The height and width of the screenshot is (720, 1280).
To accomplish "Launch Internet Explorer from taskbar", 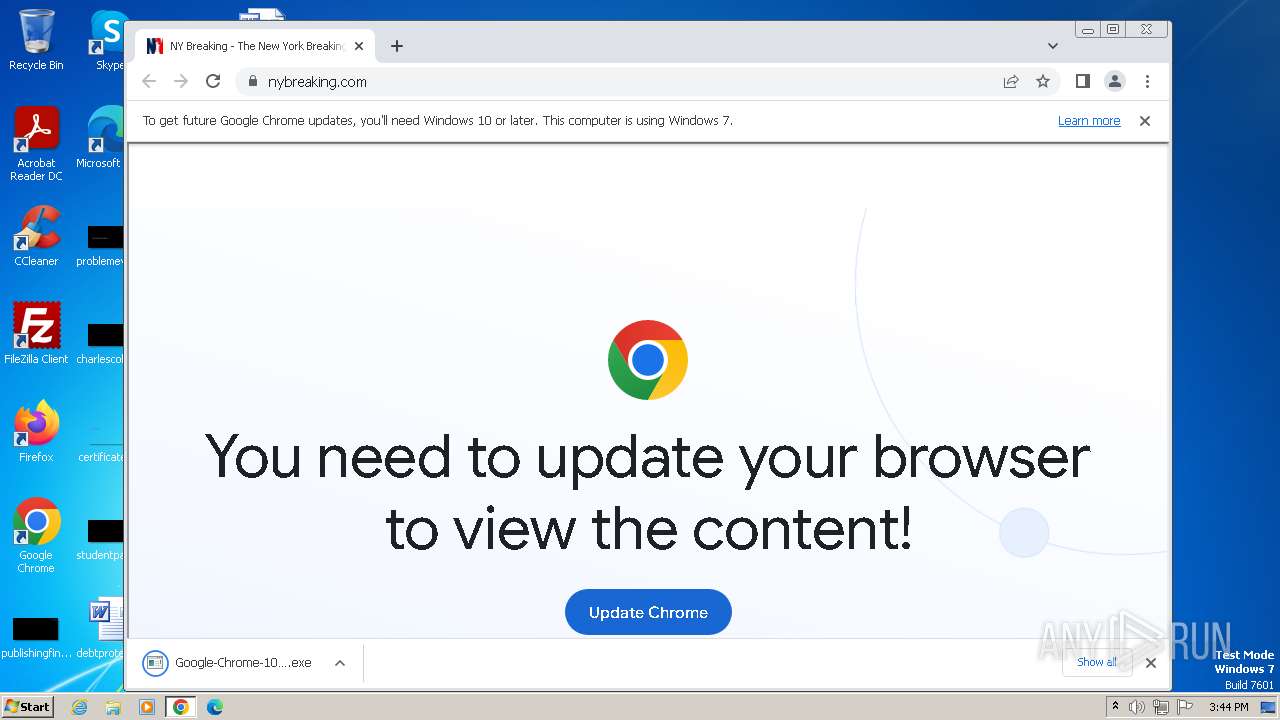I will point(79,707).
